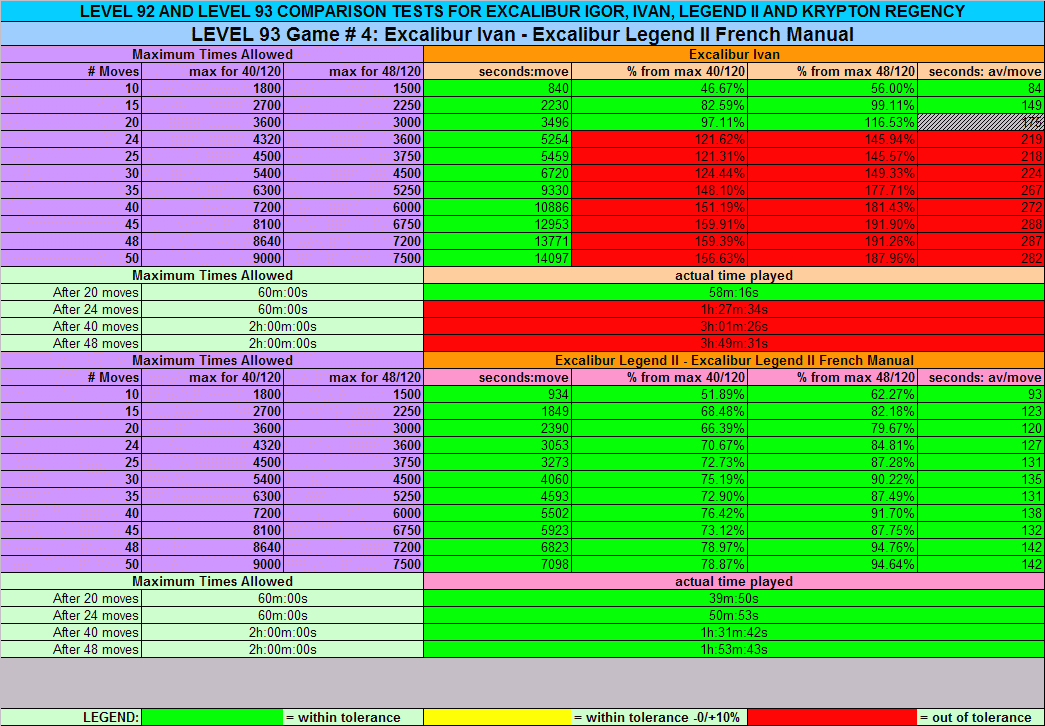Click the orange 'Excalibur Ivan' section header cell
The height and width of the screenshot is (726, 1045).
coord(734,55)
